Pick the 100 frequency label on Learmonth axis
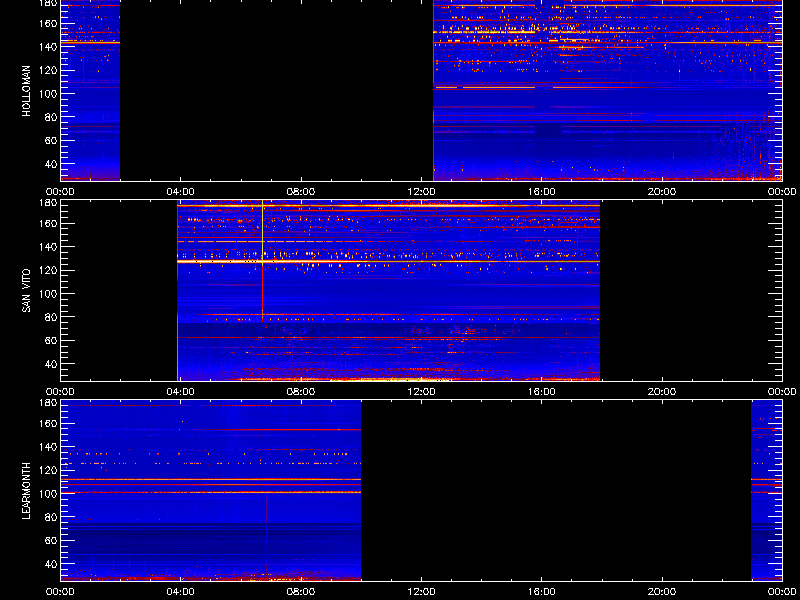The image size is (800, 600). pos(48,494)
